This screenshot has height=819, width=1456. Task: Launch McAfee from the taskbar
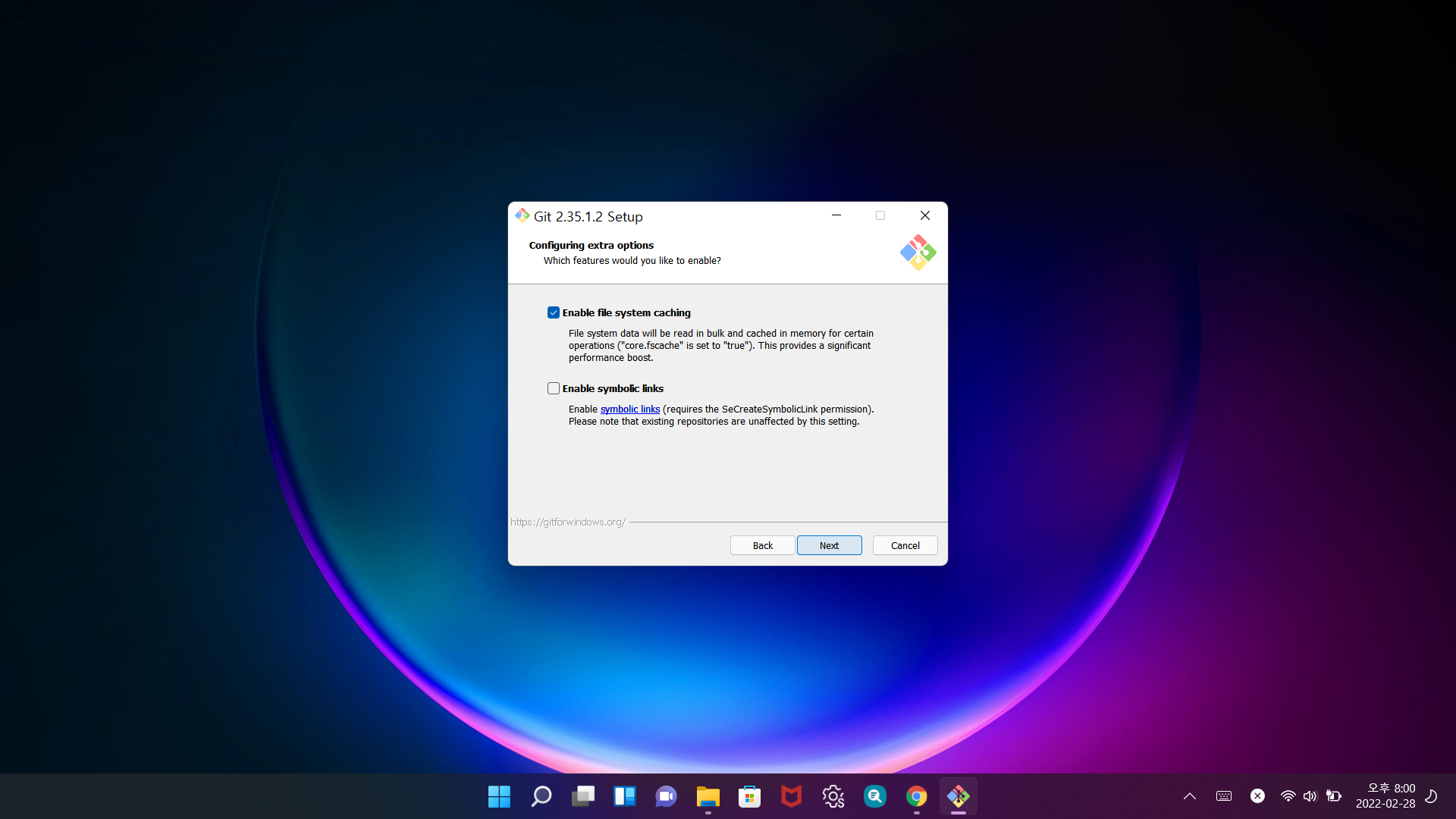pyautogui.click(x=791, y=796)
